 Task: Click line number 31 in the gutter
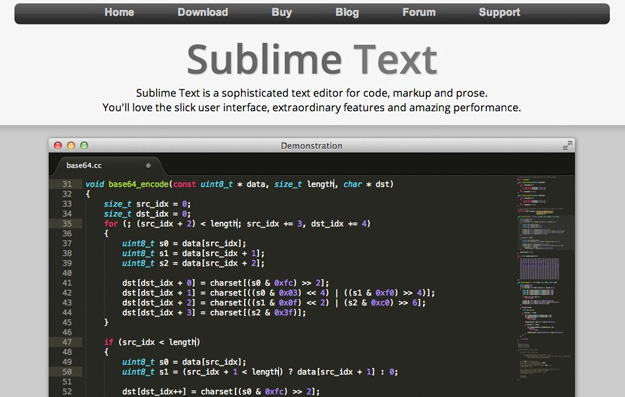click(67, 184)
